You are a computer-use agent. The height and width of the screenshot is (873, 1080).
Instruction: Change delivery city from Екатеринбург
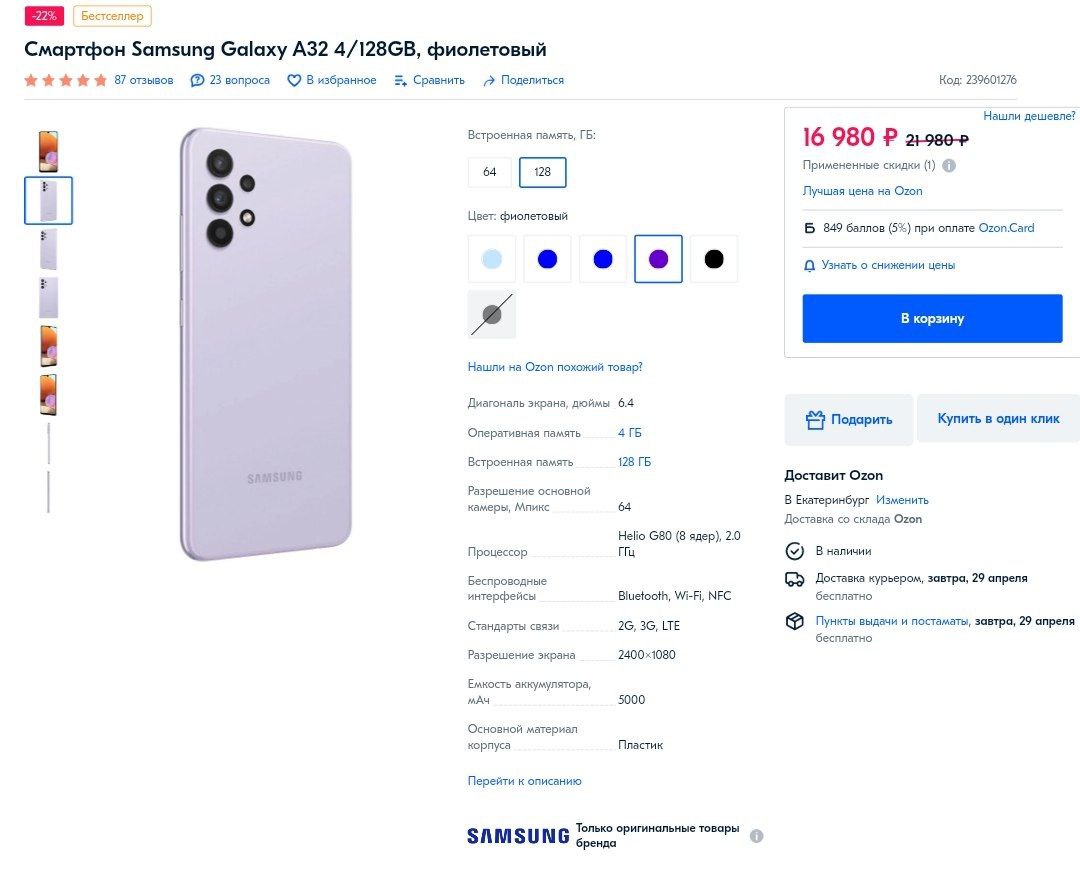click(x=902, y=500)
